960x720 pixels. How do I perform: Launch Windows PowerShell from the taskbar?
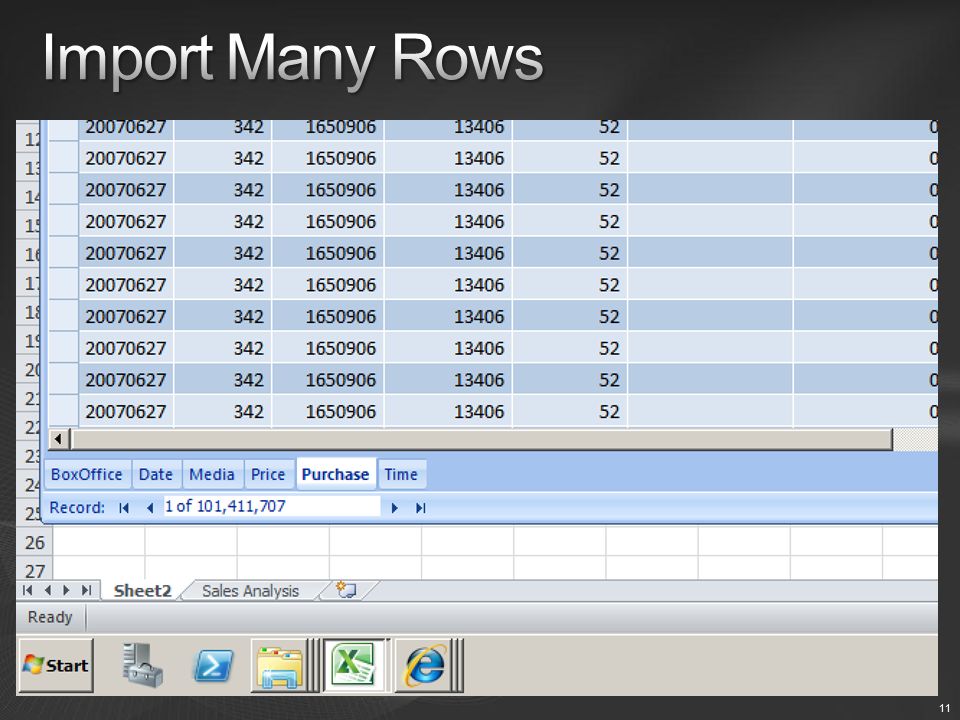pyautogui.click(x=213, y=666)
